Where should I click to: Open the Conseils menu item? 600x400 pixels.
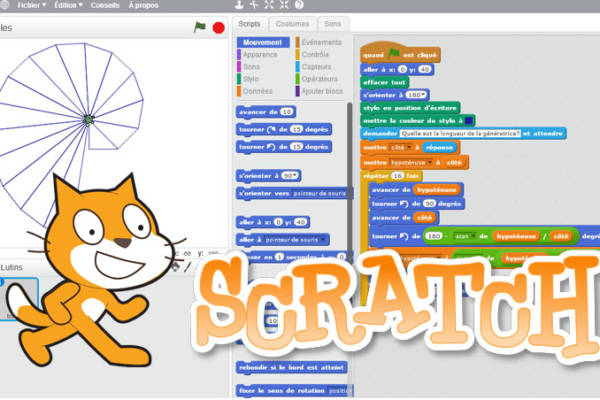(105, 5)
